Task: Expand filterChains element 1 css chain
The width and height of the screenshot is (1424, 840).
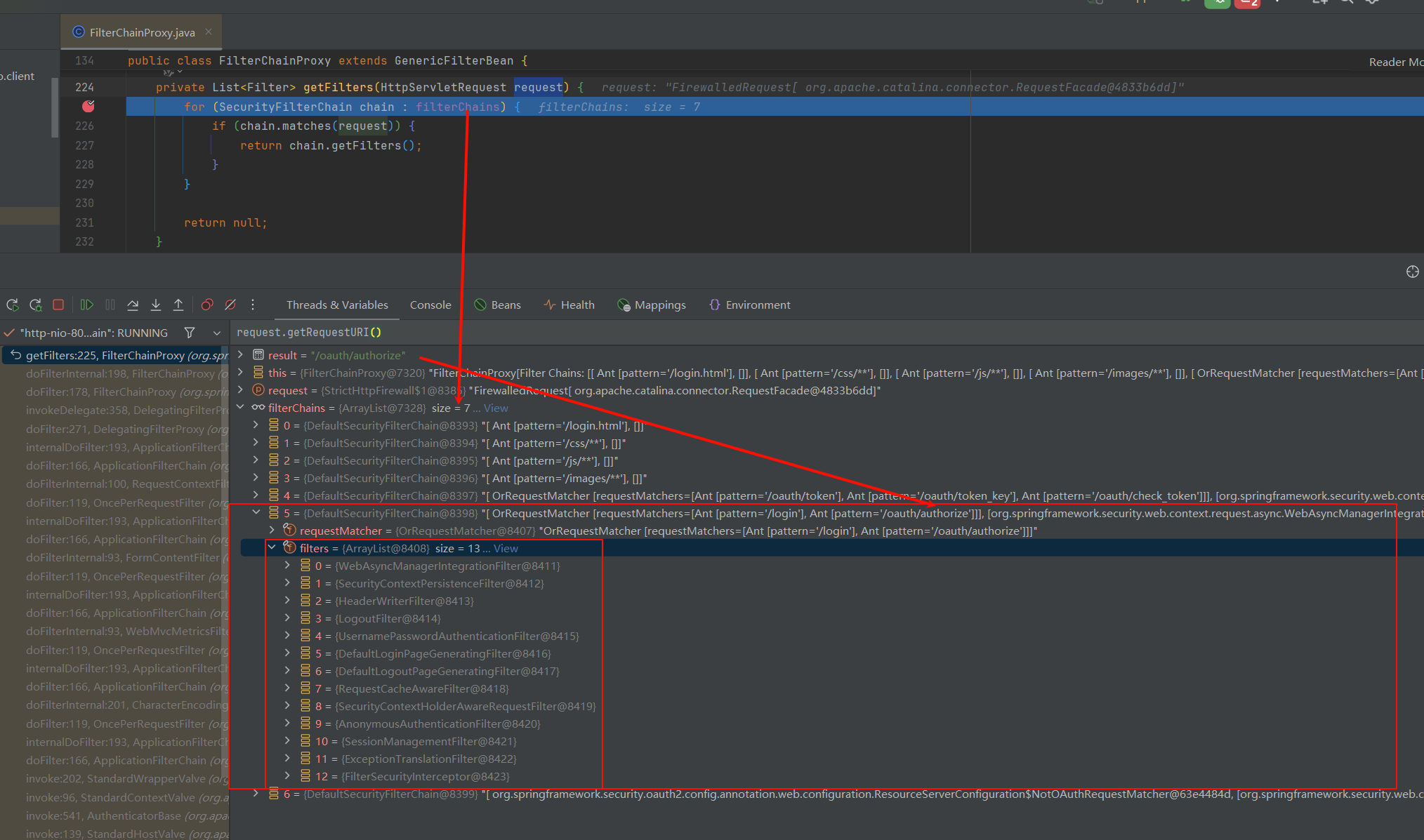Action: [256, 442]
